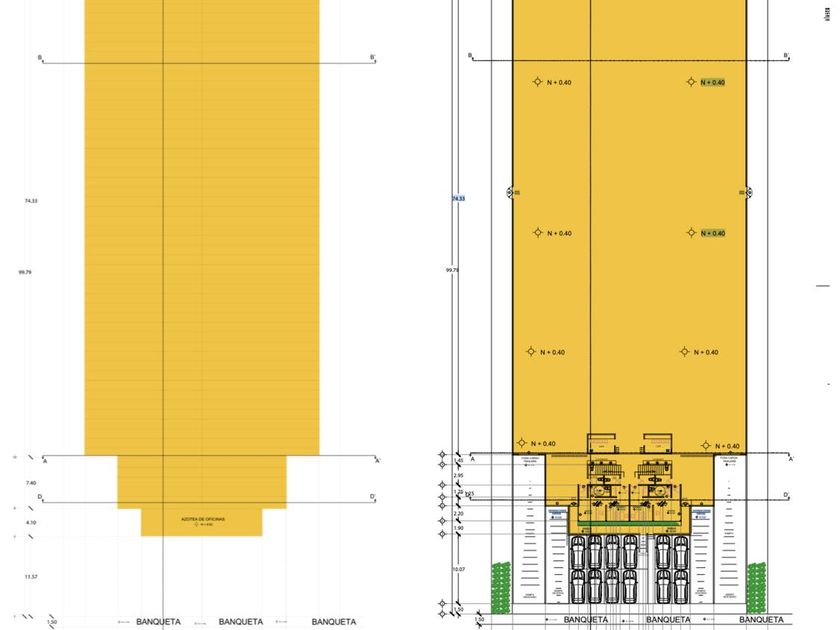Click the AZOTEA DE OFICINAS roof label
The width and height of the screenshot is (840, 630).
pyautogui.click(x=203, y=519)
